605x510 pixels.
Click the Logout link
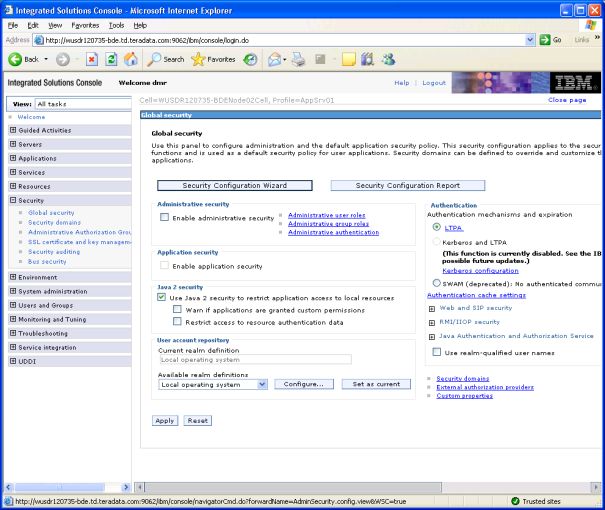pyautogui.click(x=434, y=83)
